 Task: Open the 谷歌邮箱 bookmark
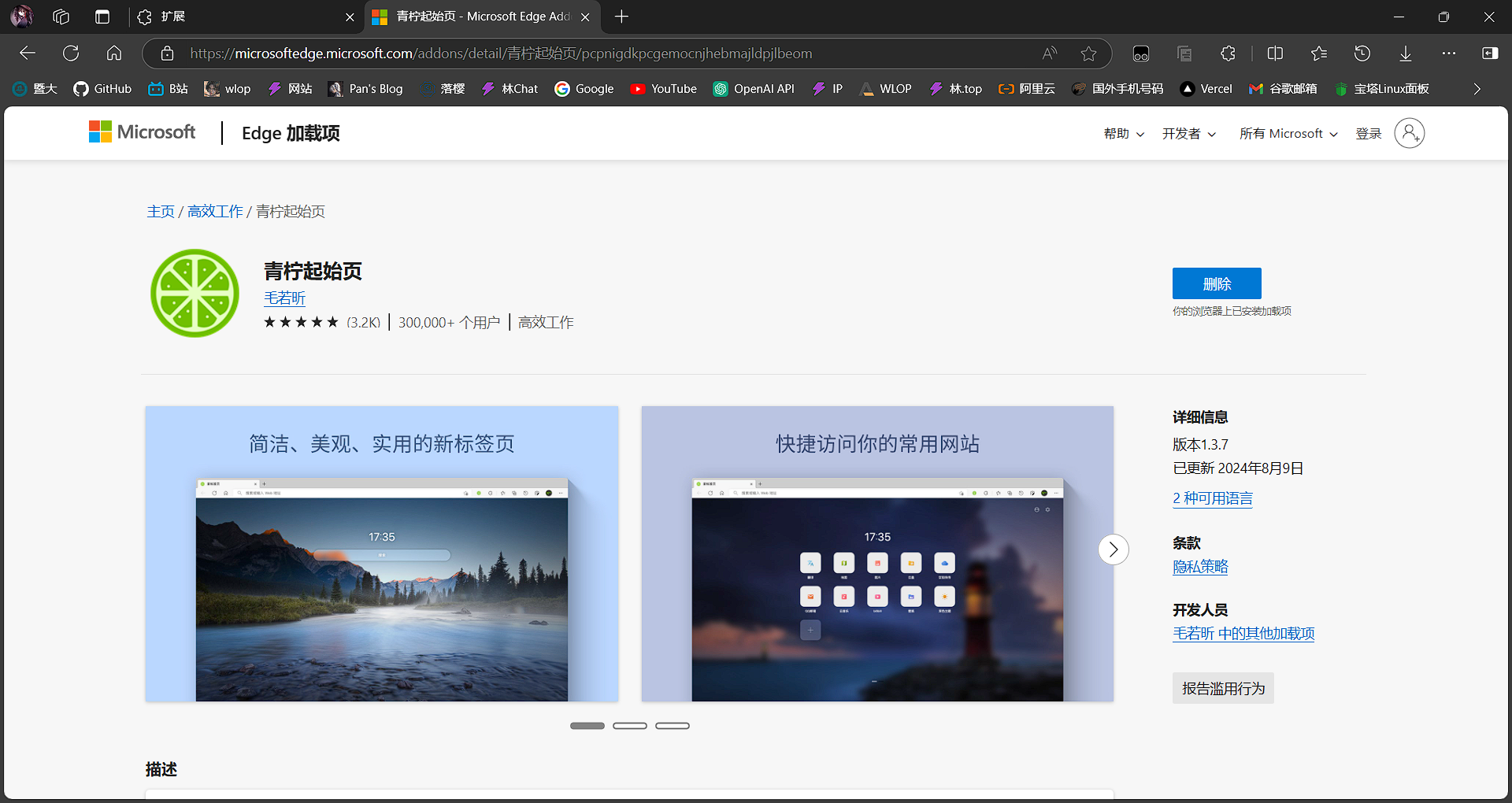point(1283,89)
